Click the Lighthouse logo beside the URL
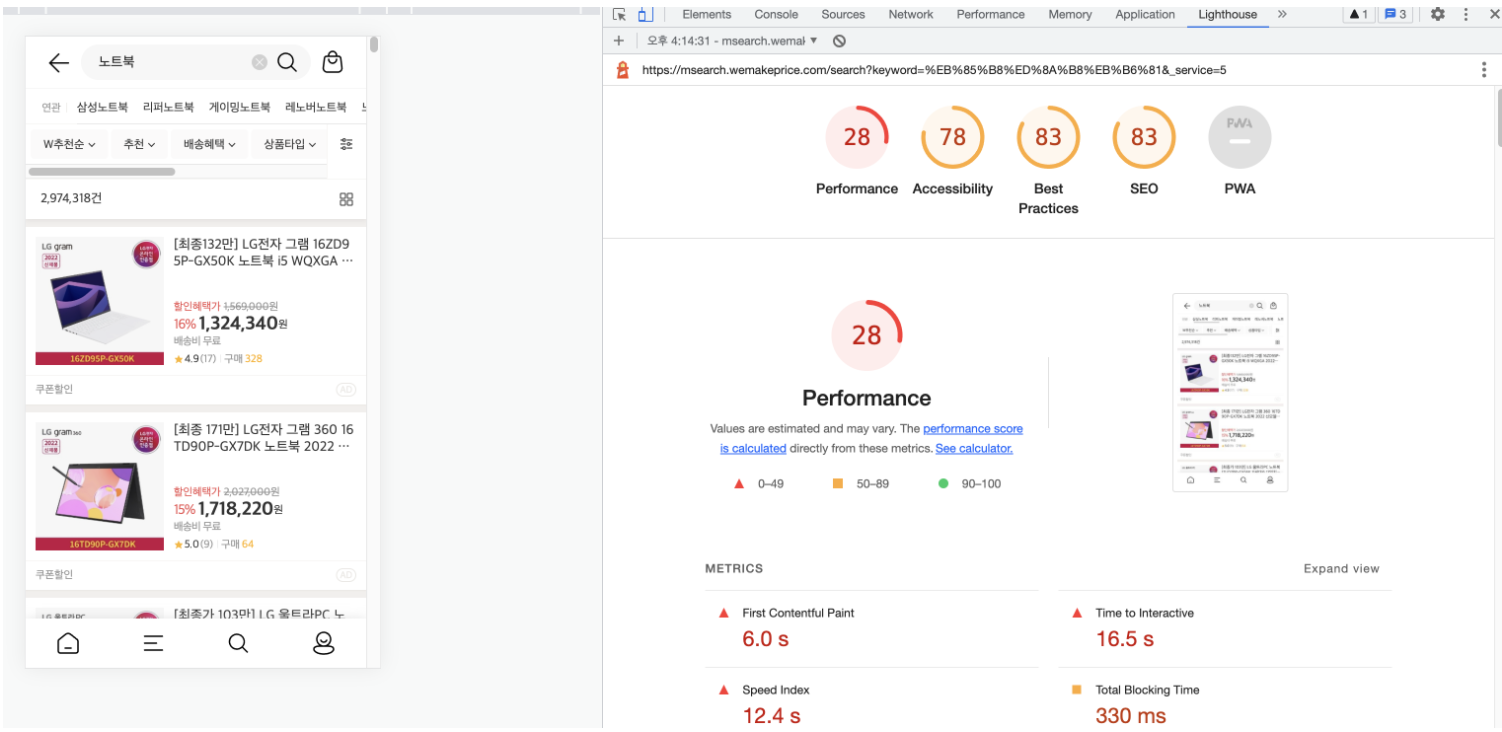1502x732 pixels. [x=622, y=70]
